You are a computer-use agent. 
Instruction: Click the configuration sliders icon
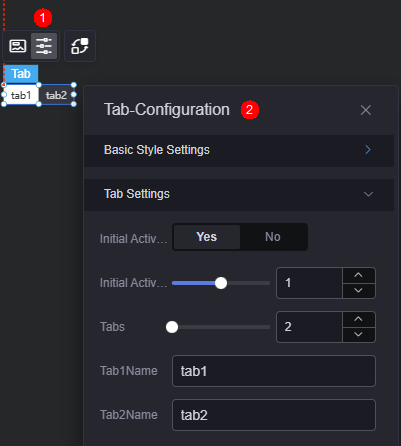pos(44,46)
